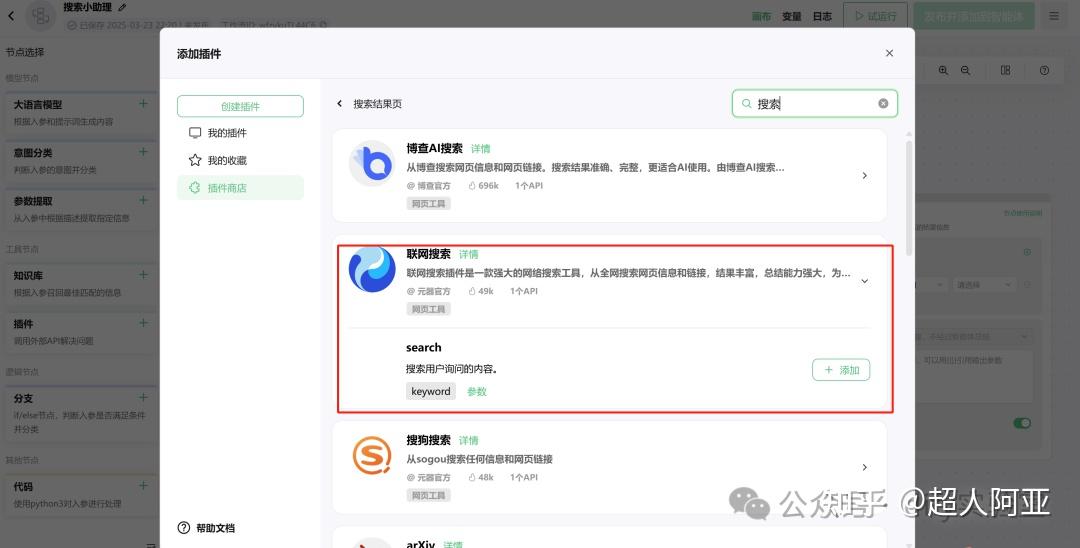Click the 博查AI搜索 plugin logo
Viewport: 1080px width, 548px height.
coord(372,163)
